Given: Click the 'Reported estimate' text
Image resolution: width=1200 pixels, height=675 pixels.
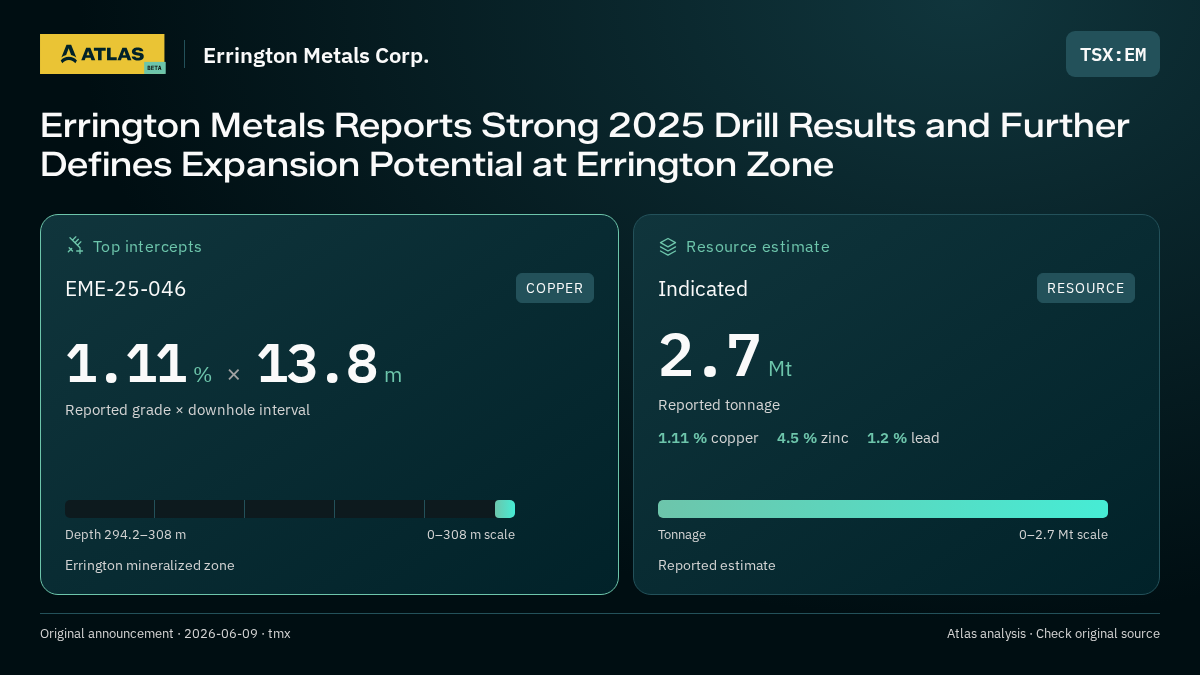Looking at the screenshot, I should click(717, 565).
